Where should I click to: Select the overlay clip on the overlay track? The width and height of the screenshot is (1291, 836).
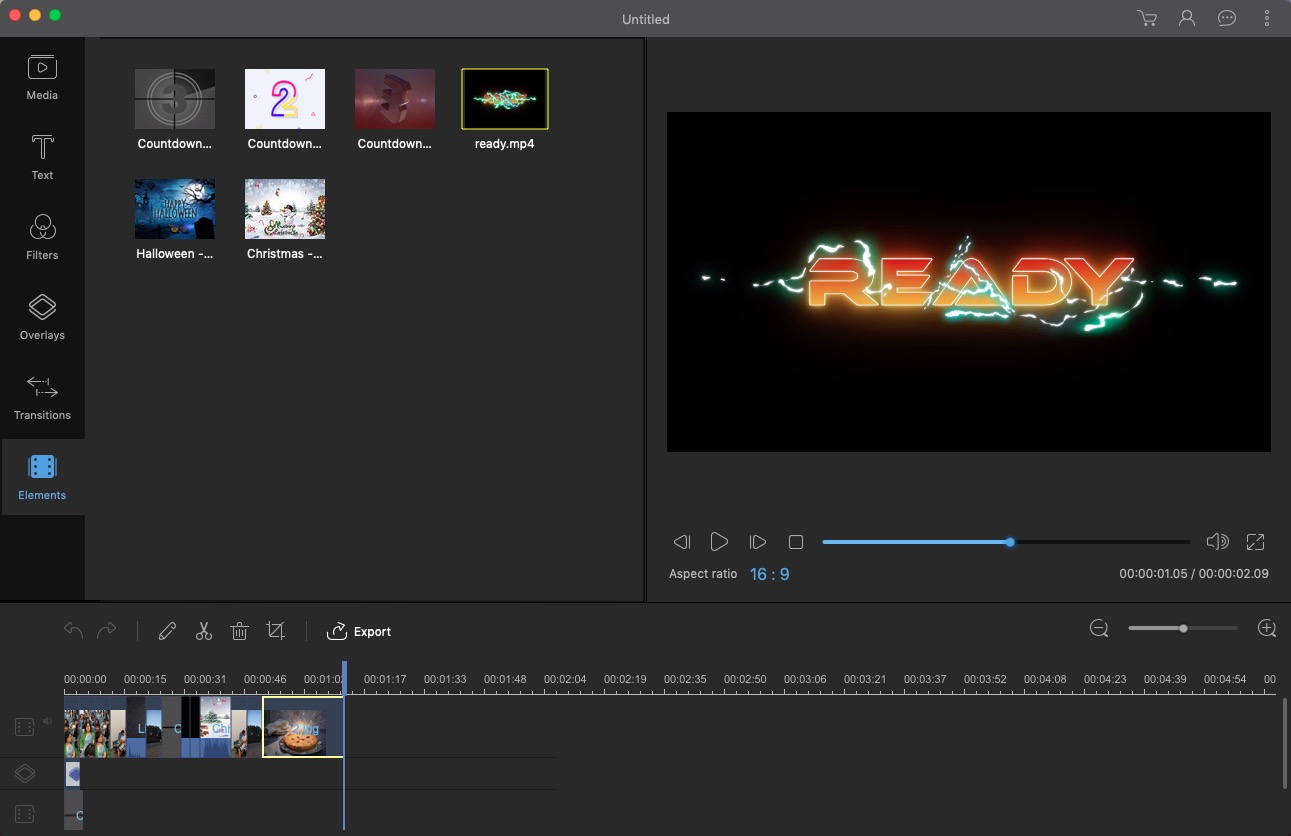pos(72,773)
